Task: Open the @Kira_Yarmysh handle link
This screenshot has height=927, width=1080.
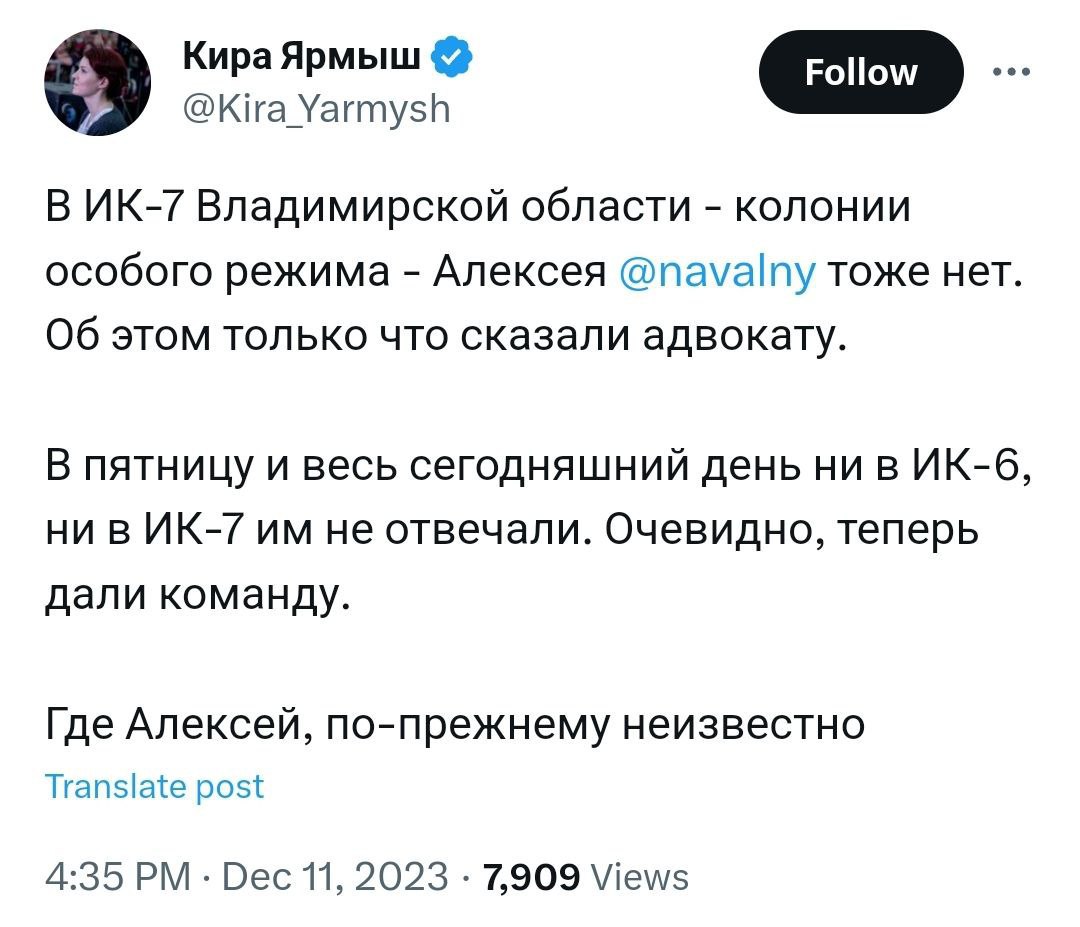Action: coord(317,107)
